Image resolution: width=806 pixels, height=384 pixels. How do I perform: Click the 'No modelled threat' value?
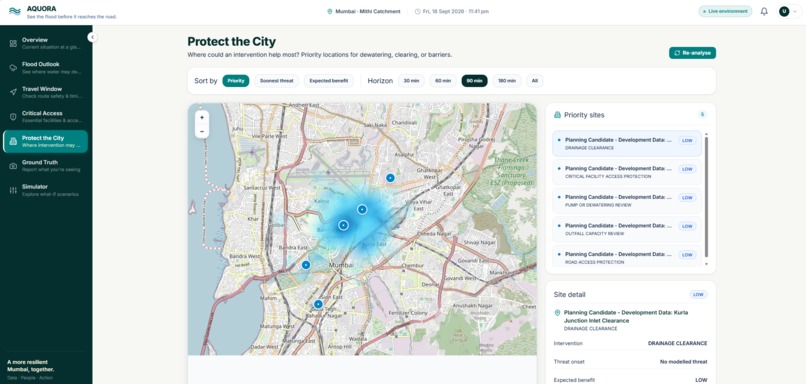683,362
